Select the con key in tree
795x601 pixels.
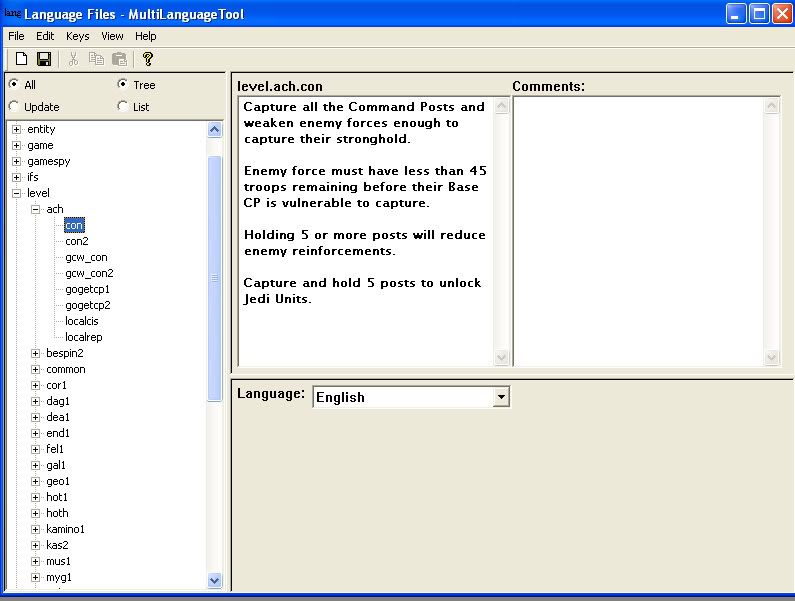pos(74,225)
